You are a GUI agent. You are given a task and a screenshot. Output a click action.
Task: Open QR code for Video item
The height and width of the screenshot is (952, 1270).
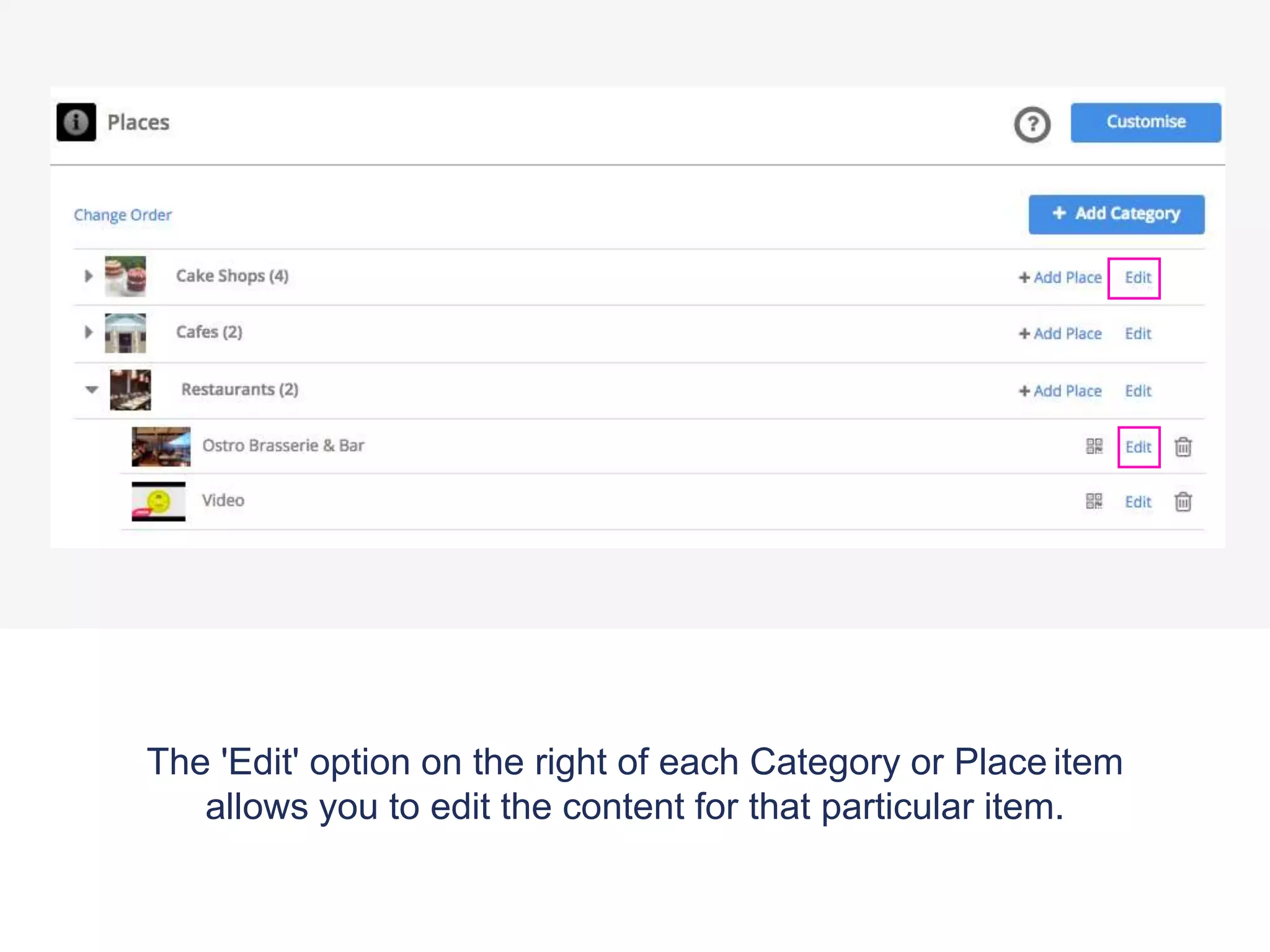[1095, 501]
